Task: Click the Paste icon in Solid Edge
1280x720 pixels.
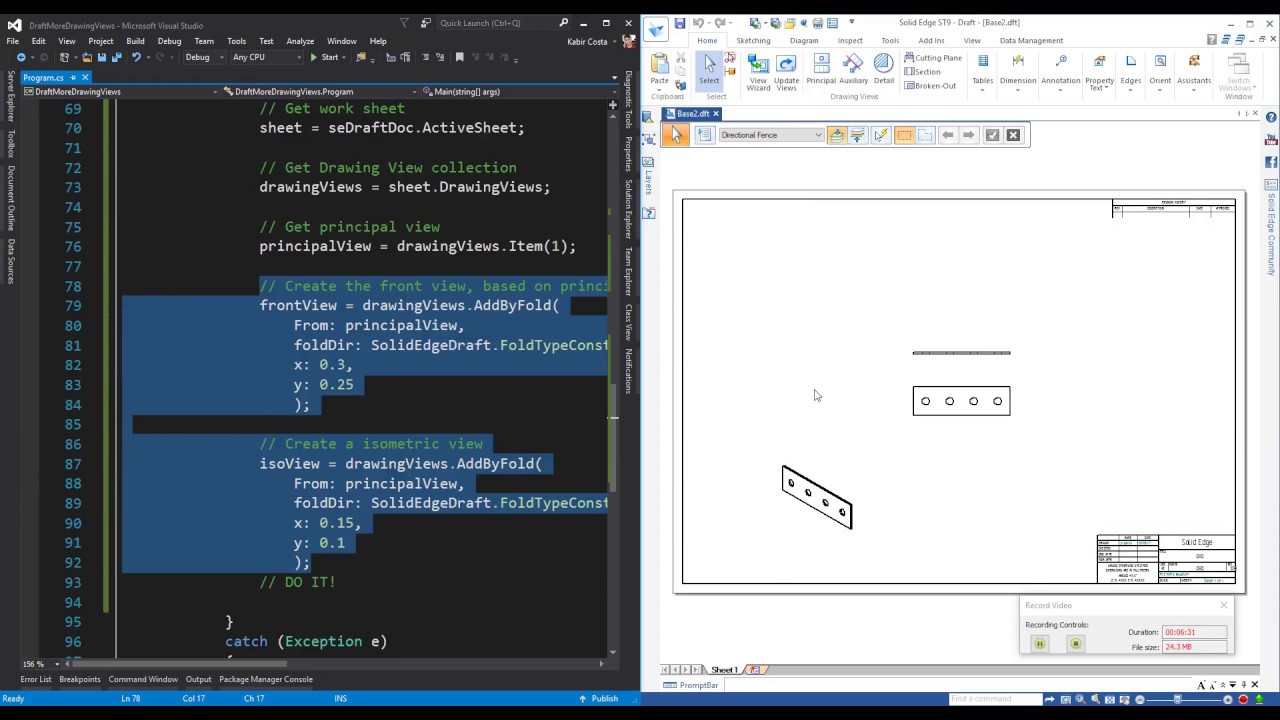Action: (659, 66)
